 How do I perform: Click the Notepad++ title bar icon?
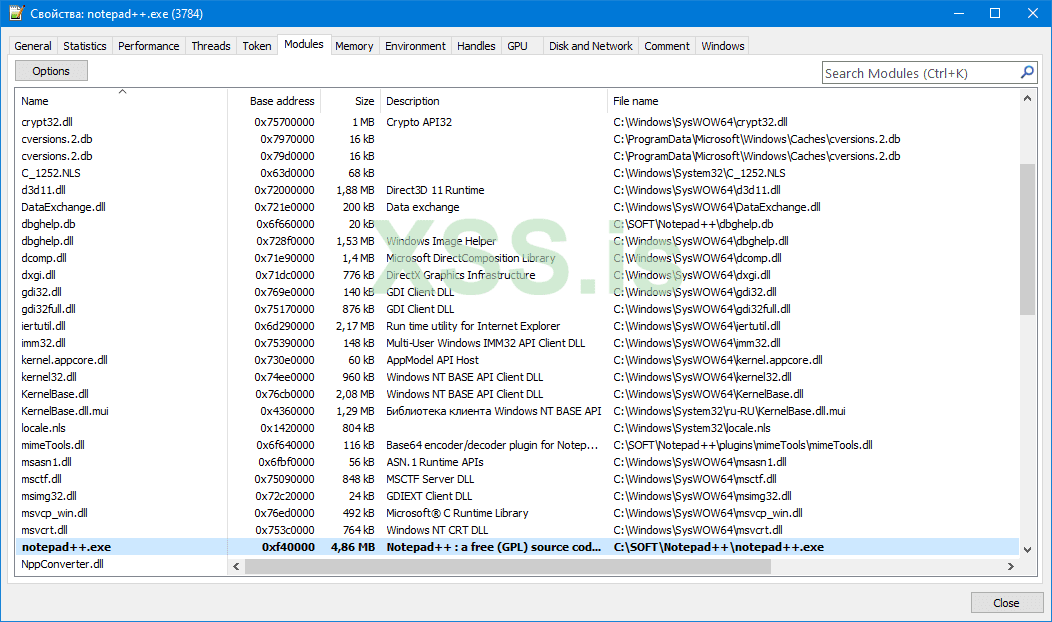click(16, 13)
